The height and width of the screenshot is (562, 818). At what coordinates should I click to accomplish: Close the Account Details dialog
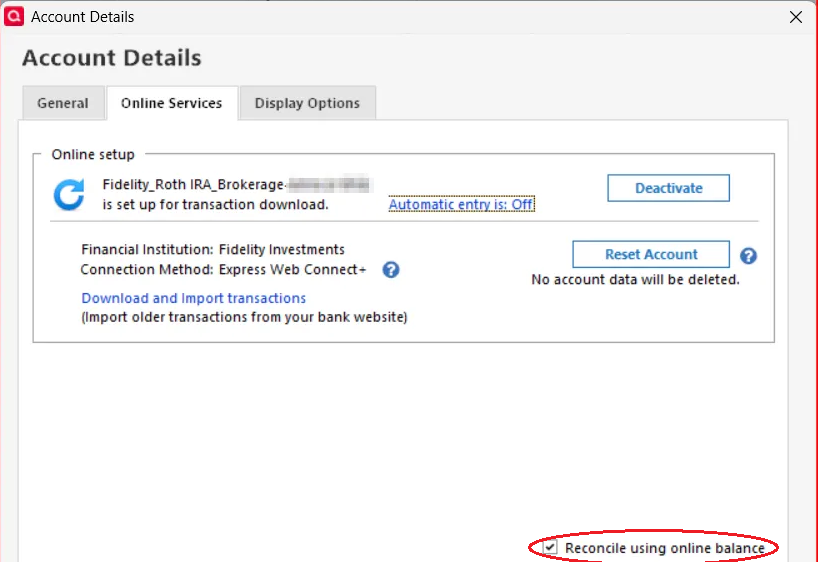click(796, 17)
